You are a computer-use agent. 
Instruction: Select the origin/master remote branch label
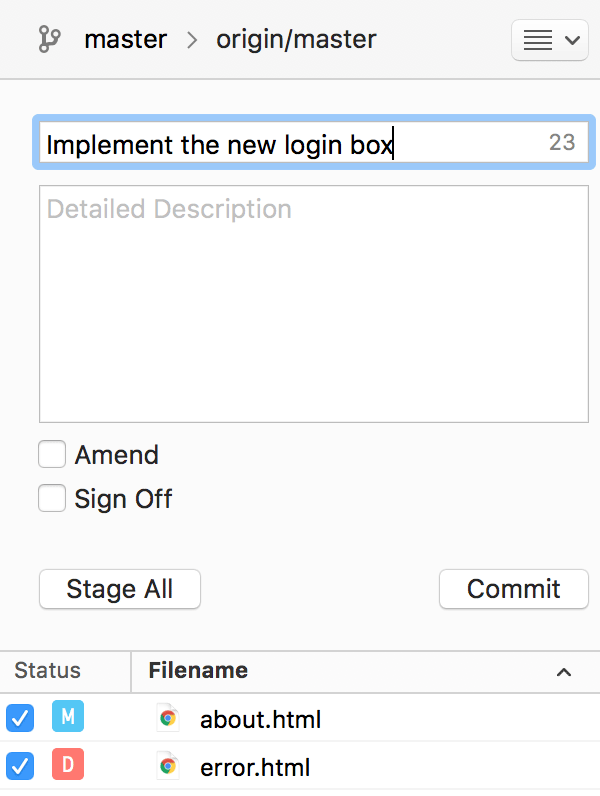(x=296, y=40)
